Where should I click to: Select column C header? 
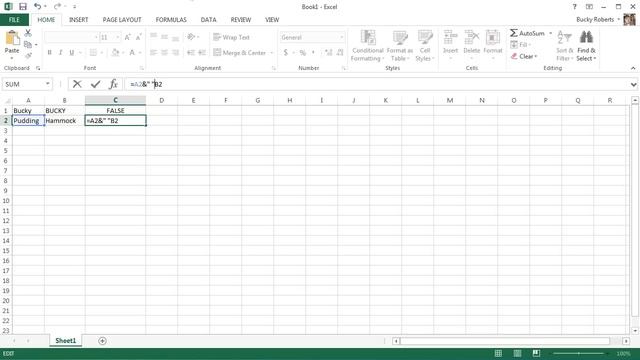pyautogui.click(x=116, y=100)
